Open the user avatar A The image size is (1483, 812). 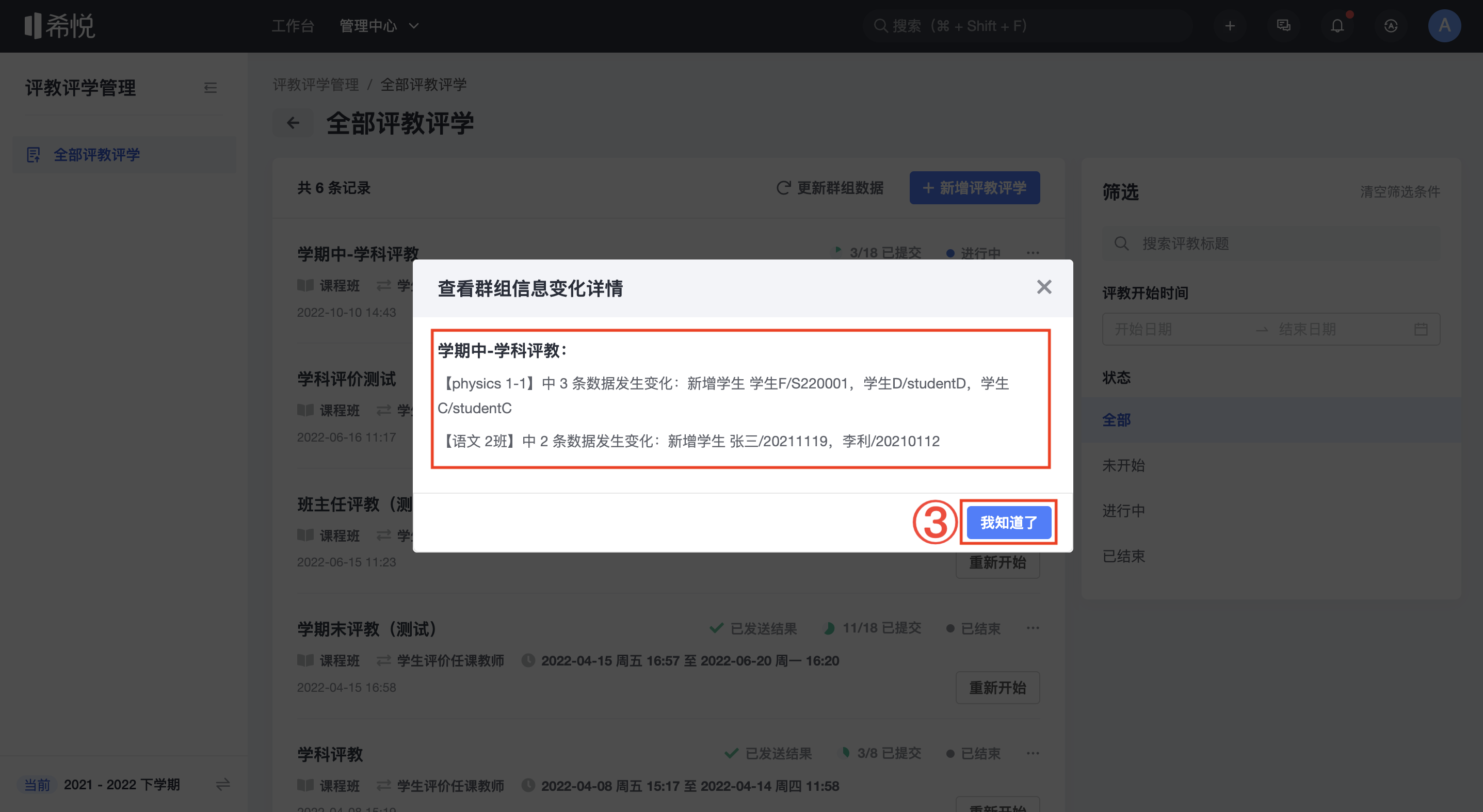(x=1444, y=26)
